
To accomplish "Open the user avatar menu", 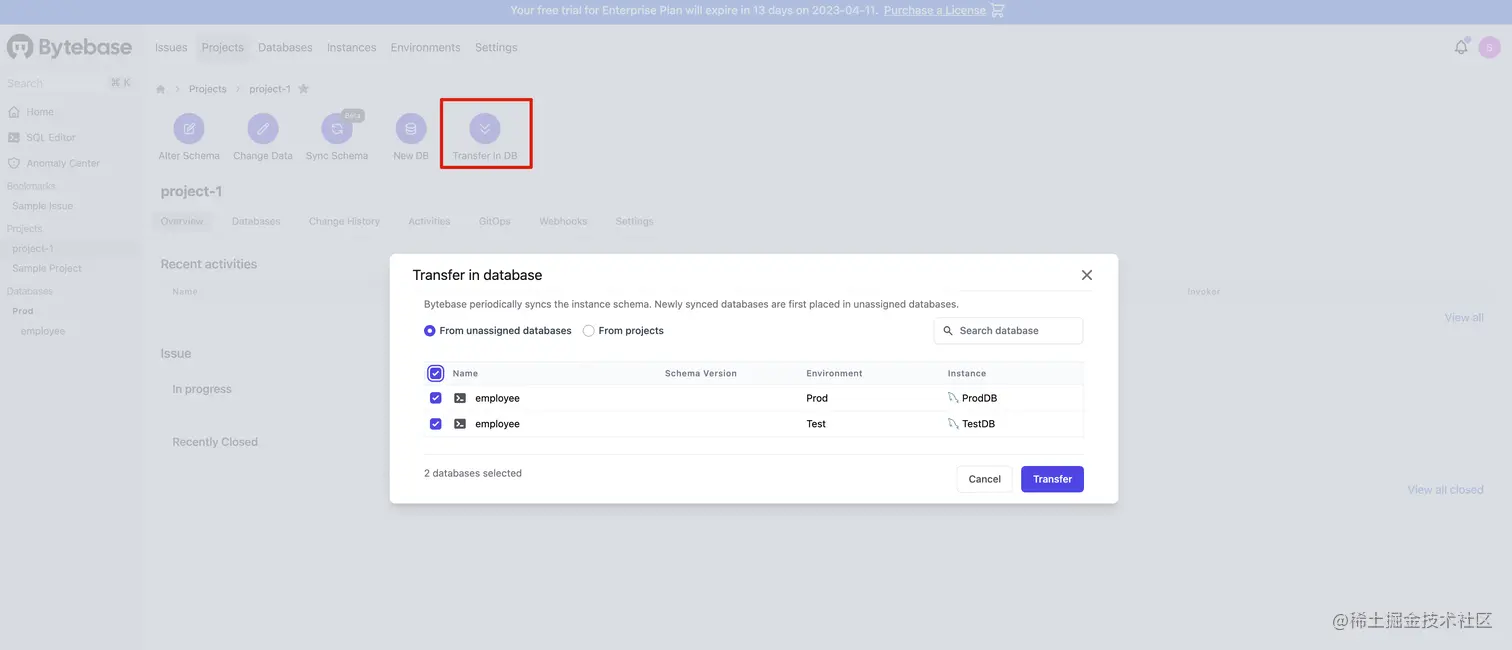I will 1490,47.
